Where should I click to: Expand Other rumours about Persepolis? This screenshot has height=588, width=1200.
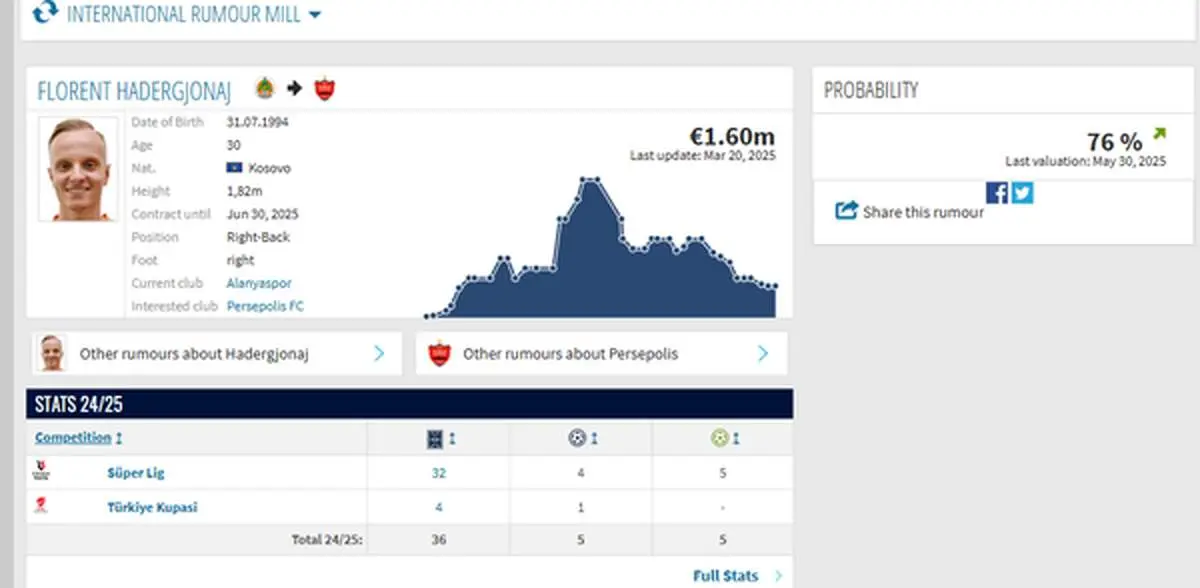pyautogui.click(x=763, y=353)
